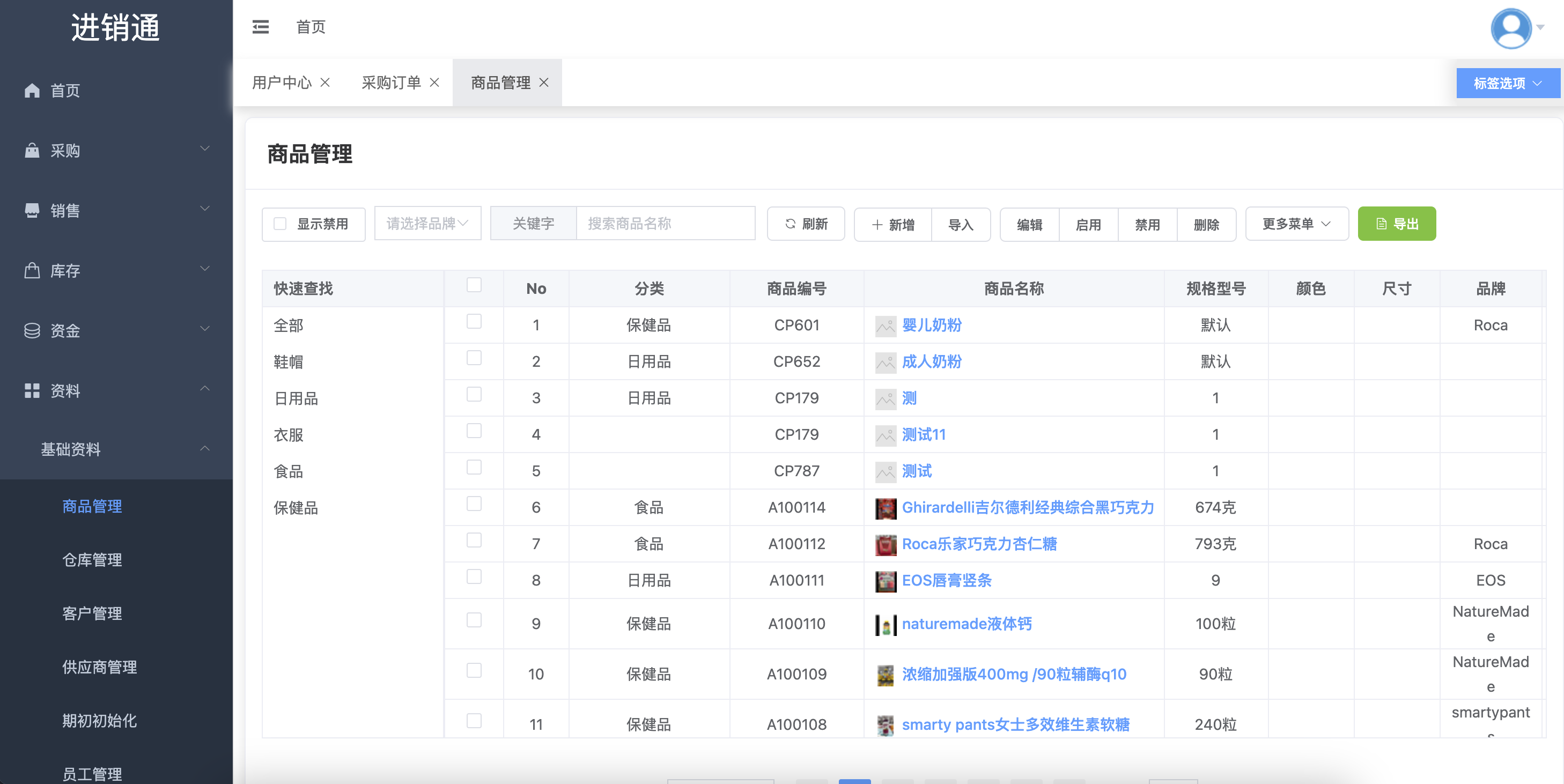Close the 商品管理 tab

tap(544, 83)
